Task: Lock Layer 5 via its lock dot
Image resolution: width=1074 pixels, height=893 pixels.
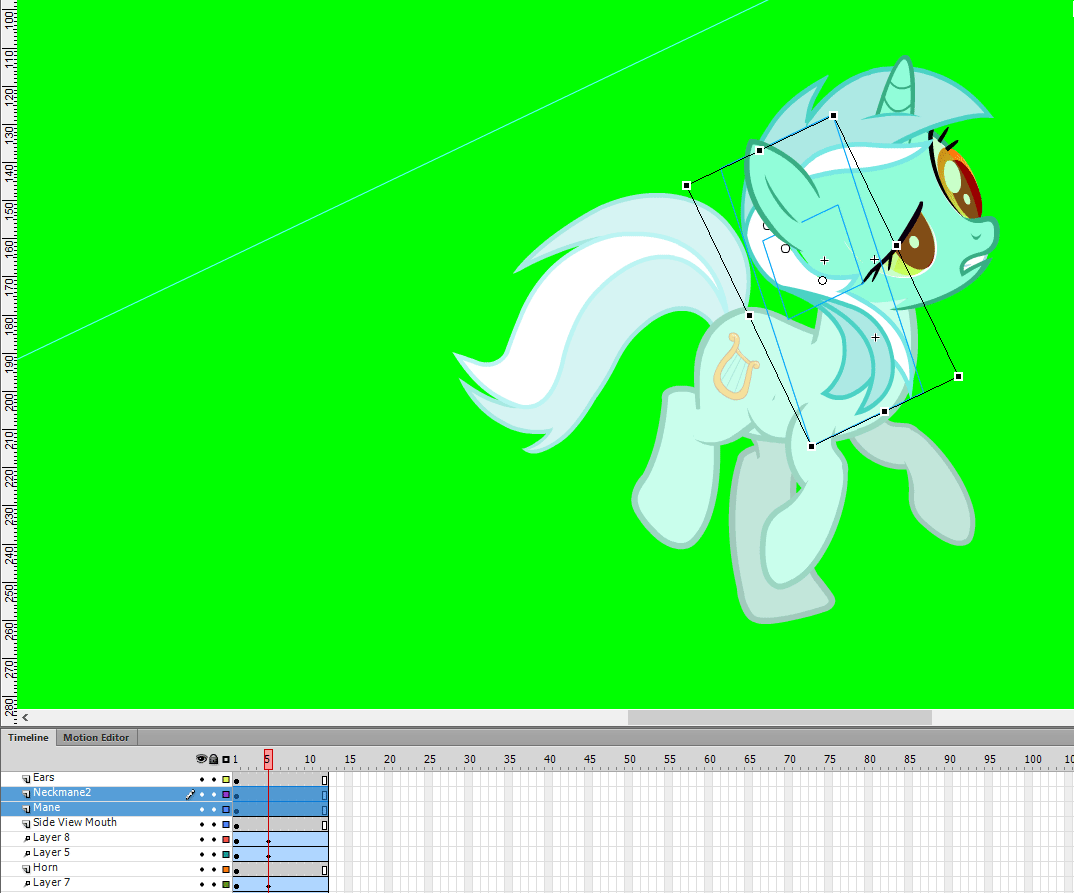Action: tap(214, 855)
